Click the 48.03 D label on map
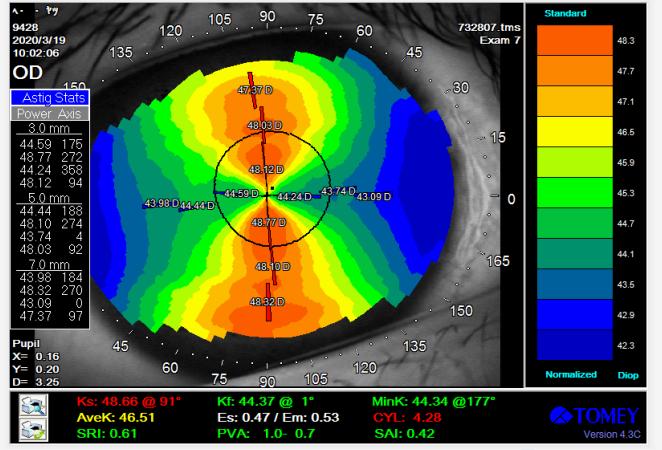This screenshot has height=450, width=662. [x=265, y=125]
